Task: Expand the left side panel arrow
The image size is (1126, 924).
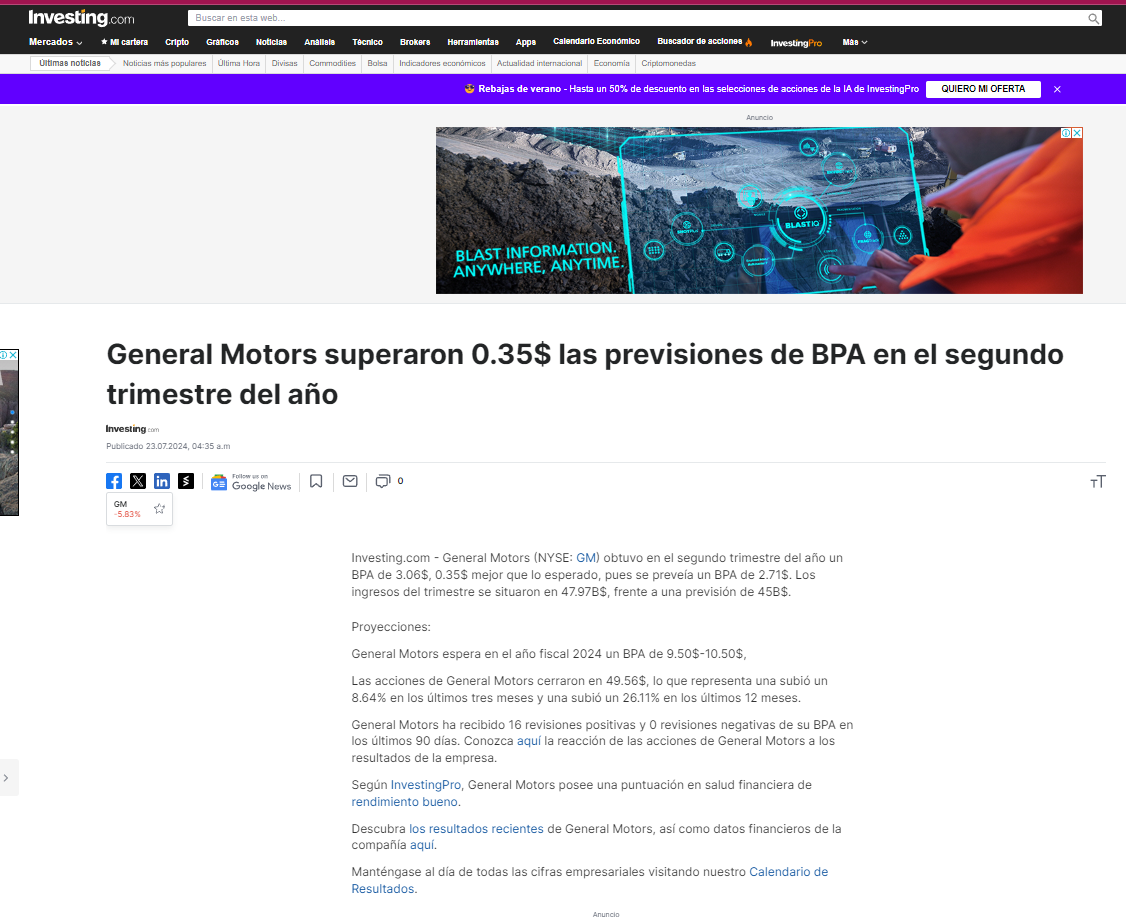Action: [6, 778]
